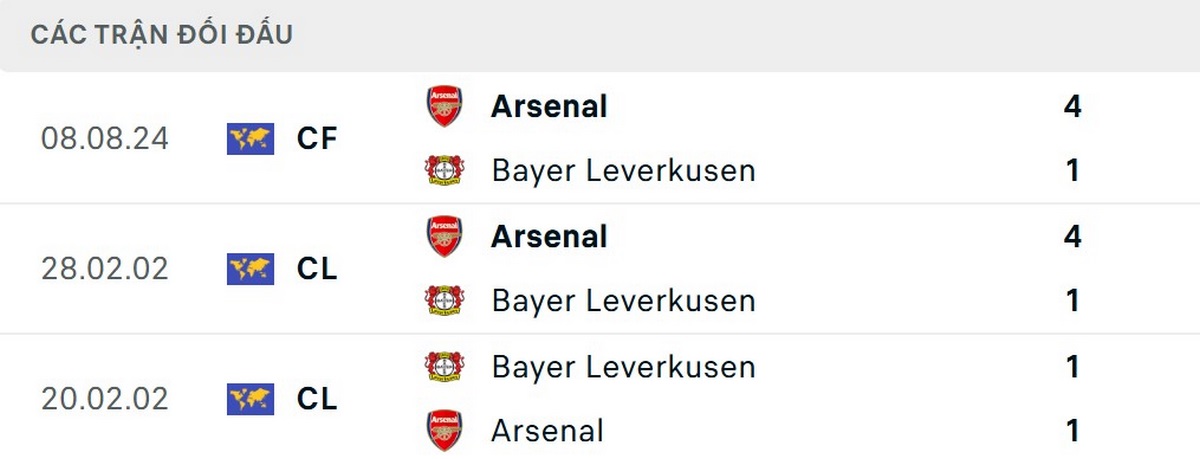Click Bayer Leverkusen crest in the 28.02.02 match
Image resolution: width=1200 pixels, height=459 pixels.
pos(444,301)
